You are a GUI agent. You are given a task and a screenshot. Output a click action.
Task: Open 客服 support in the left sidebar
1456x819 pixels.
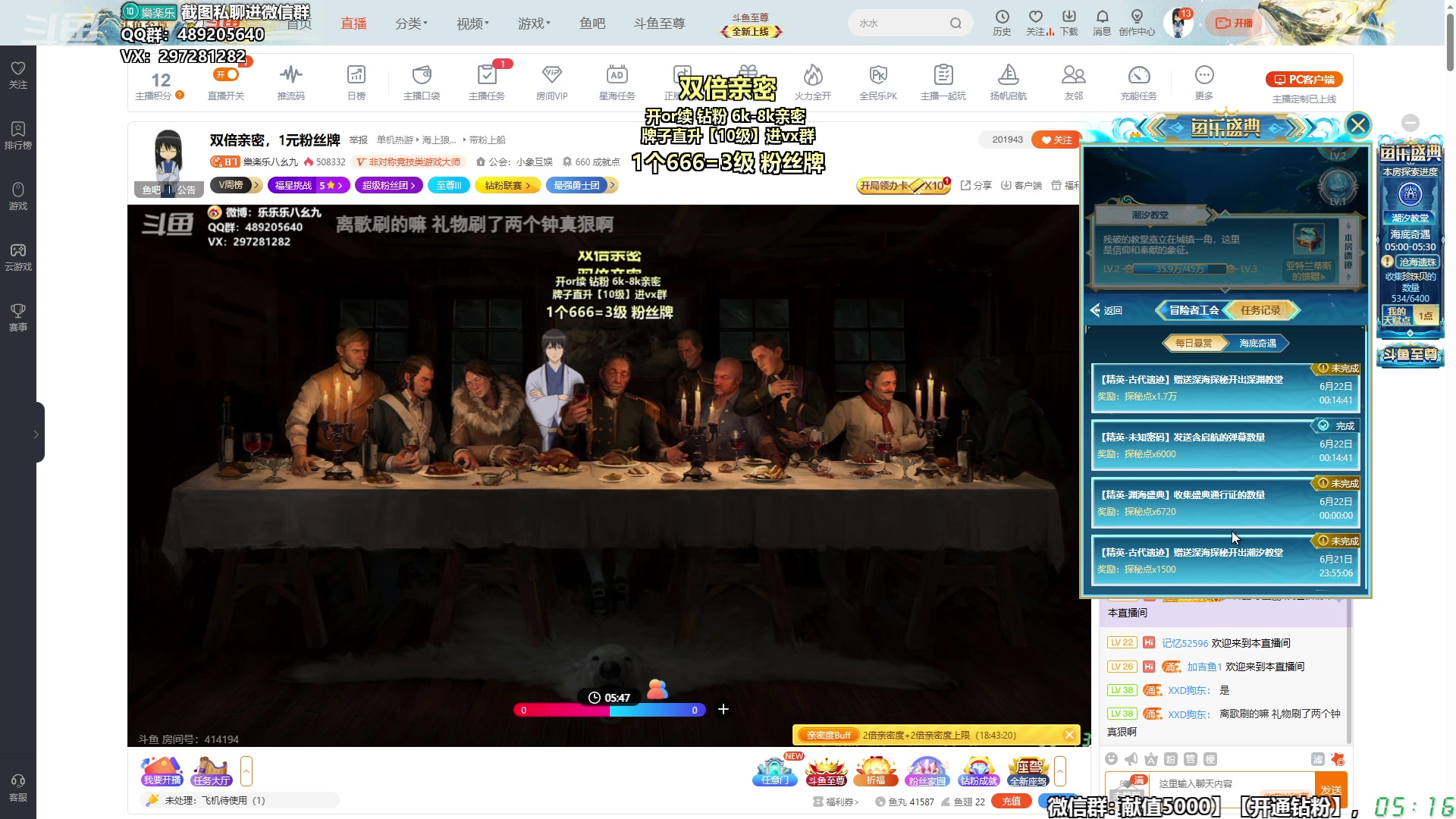click(x=18, y=788)
